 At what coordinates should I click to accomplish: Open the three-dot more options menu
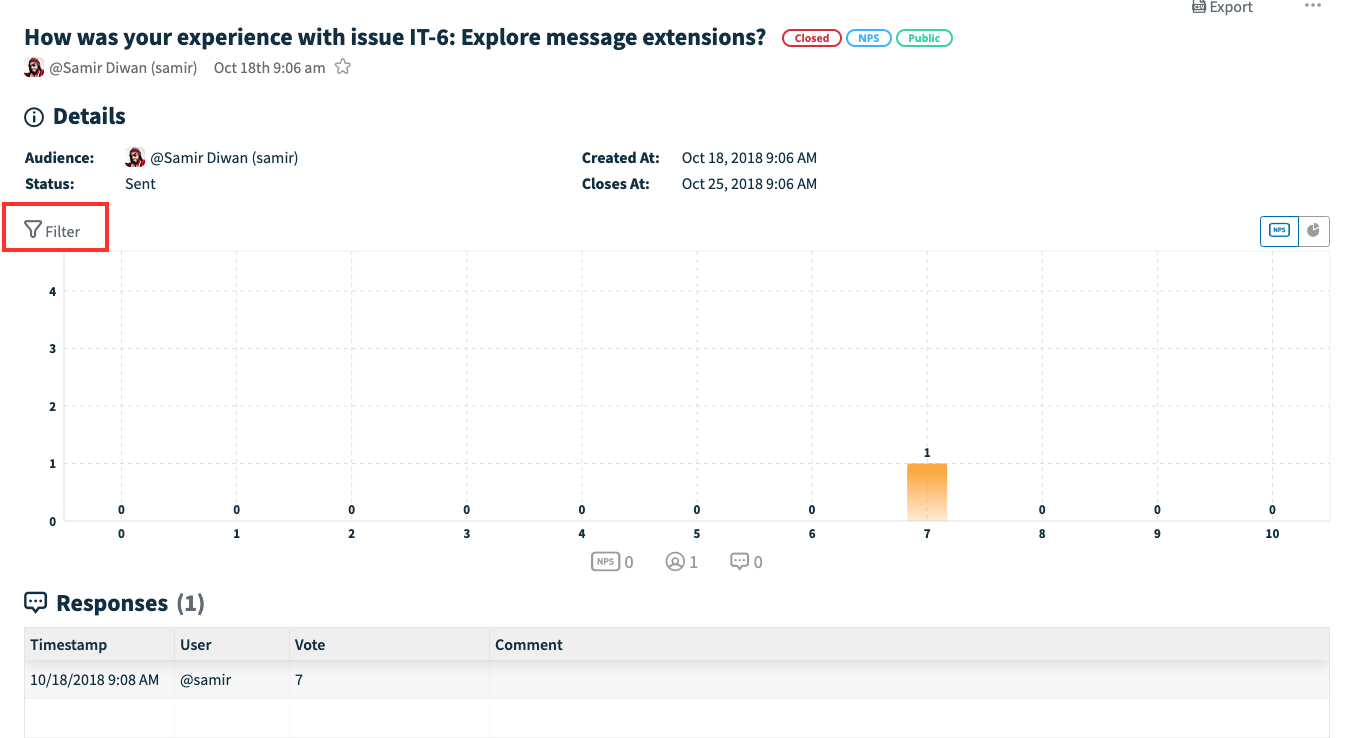[1313, 6]
